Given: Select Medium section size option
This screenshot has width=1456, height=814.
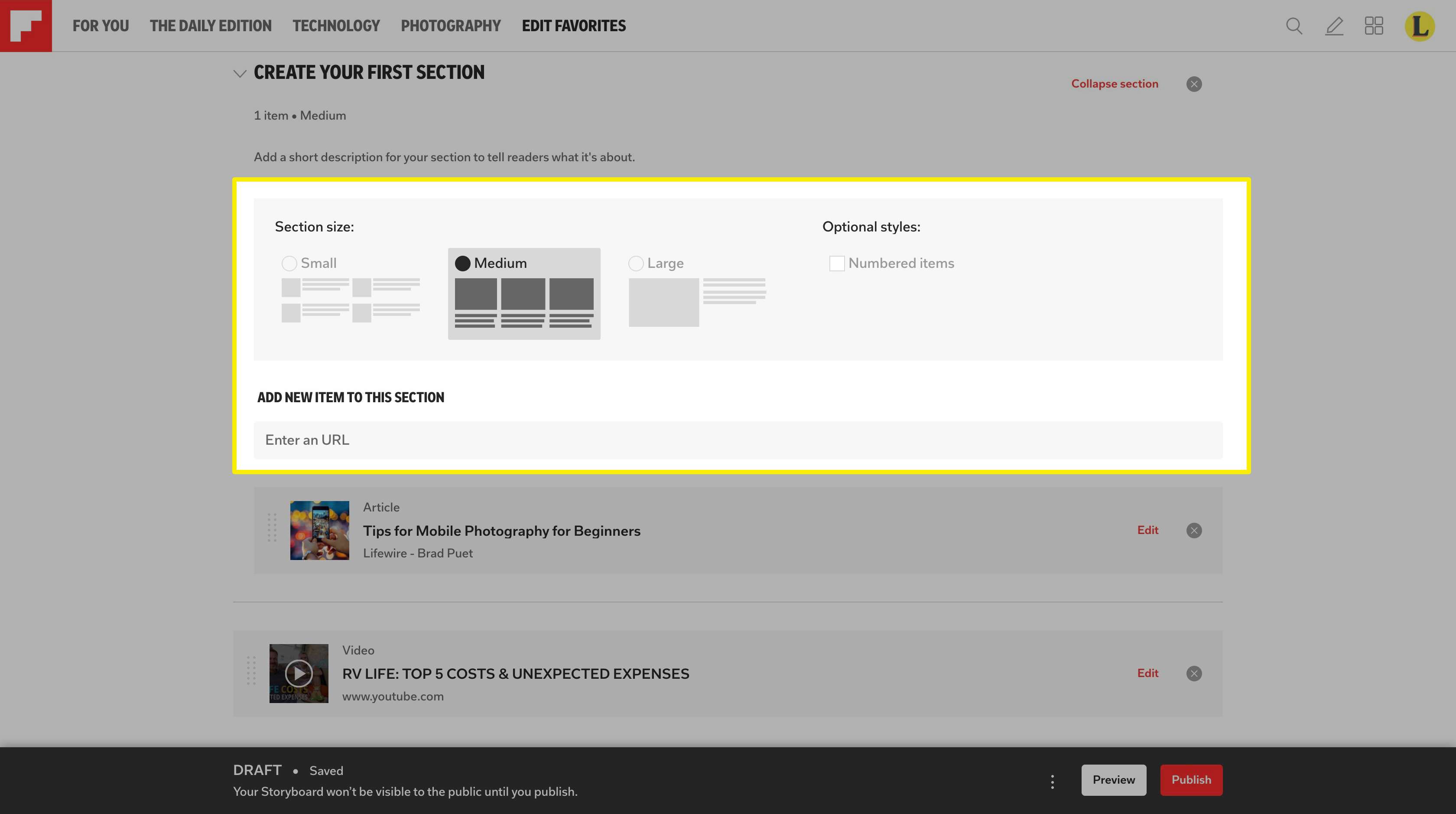Looking at the screenshot, I should [462, 264].
